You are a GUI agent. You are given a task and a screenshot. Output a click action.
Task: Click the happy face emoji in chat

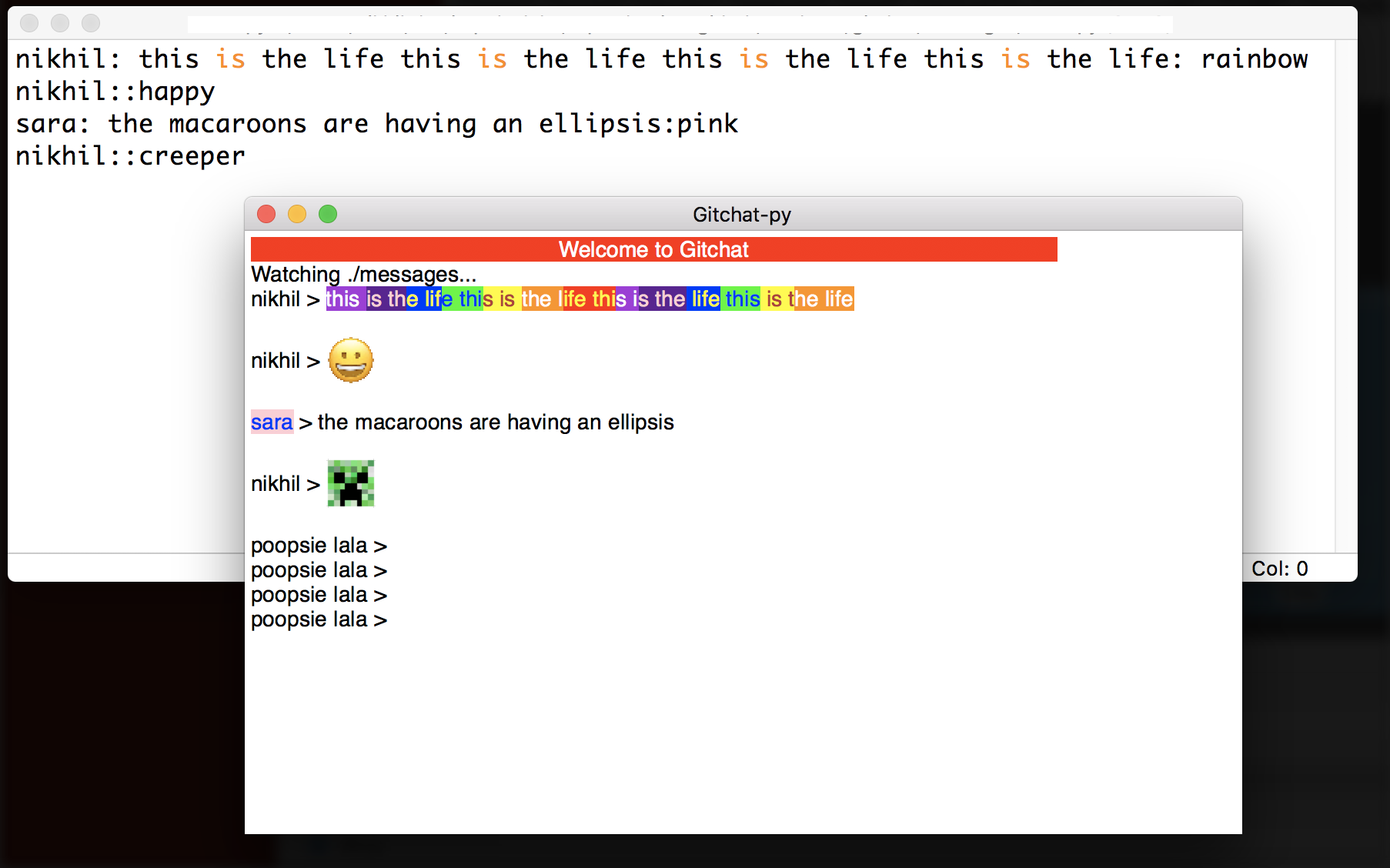(350, 360)
